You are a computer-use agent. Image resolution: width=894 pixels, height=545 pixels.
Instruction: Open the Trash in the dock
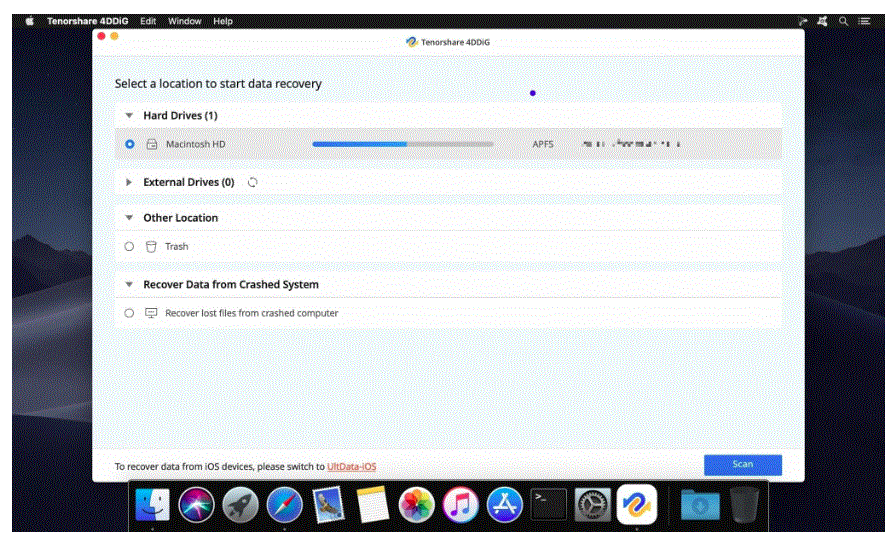coord(745,505)
